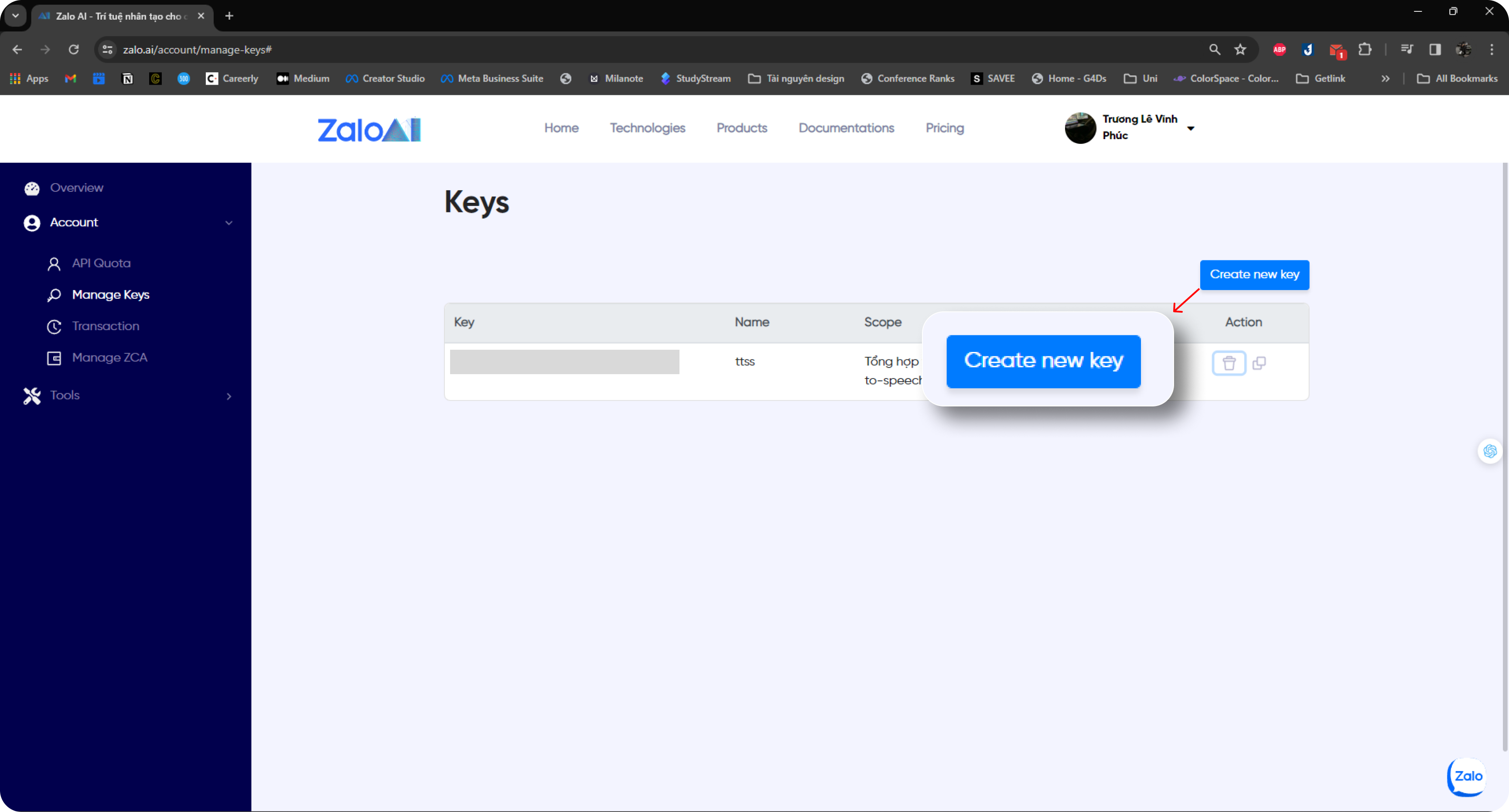The image size is (1509, 812).
Task: Go back with browser back arrow
Action: [17, 49]
